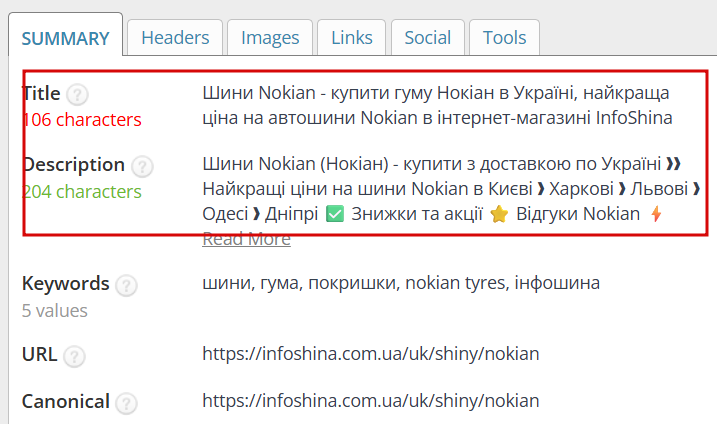Click the Canonical field label

click(65, 402)
